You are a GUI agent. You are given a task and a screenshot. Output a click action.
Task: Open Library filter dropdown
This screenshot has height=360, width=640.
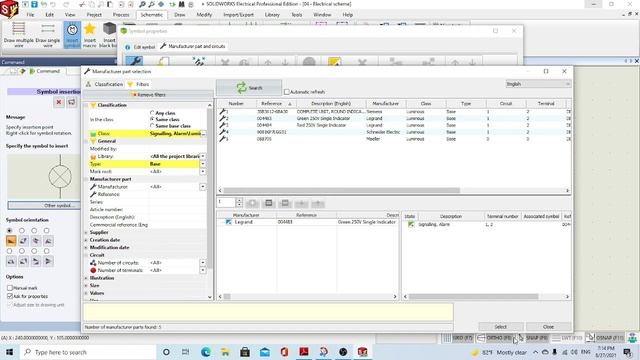pyautogui.click(x=203, y=156)
